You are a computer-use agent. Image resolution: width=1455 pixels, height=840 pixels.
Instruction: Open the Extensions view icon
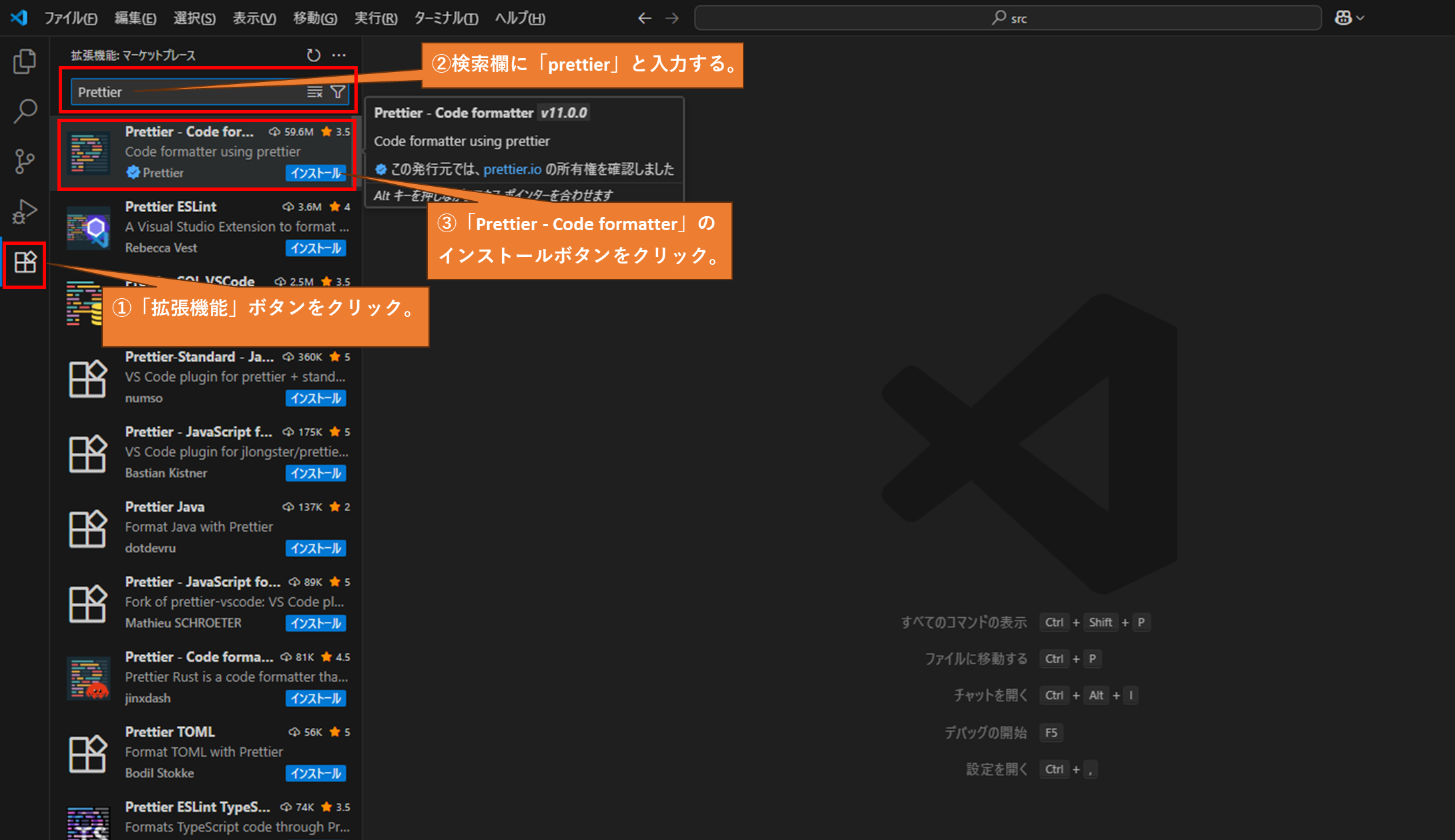click(25, 262)
